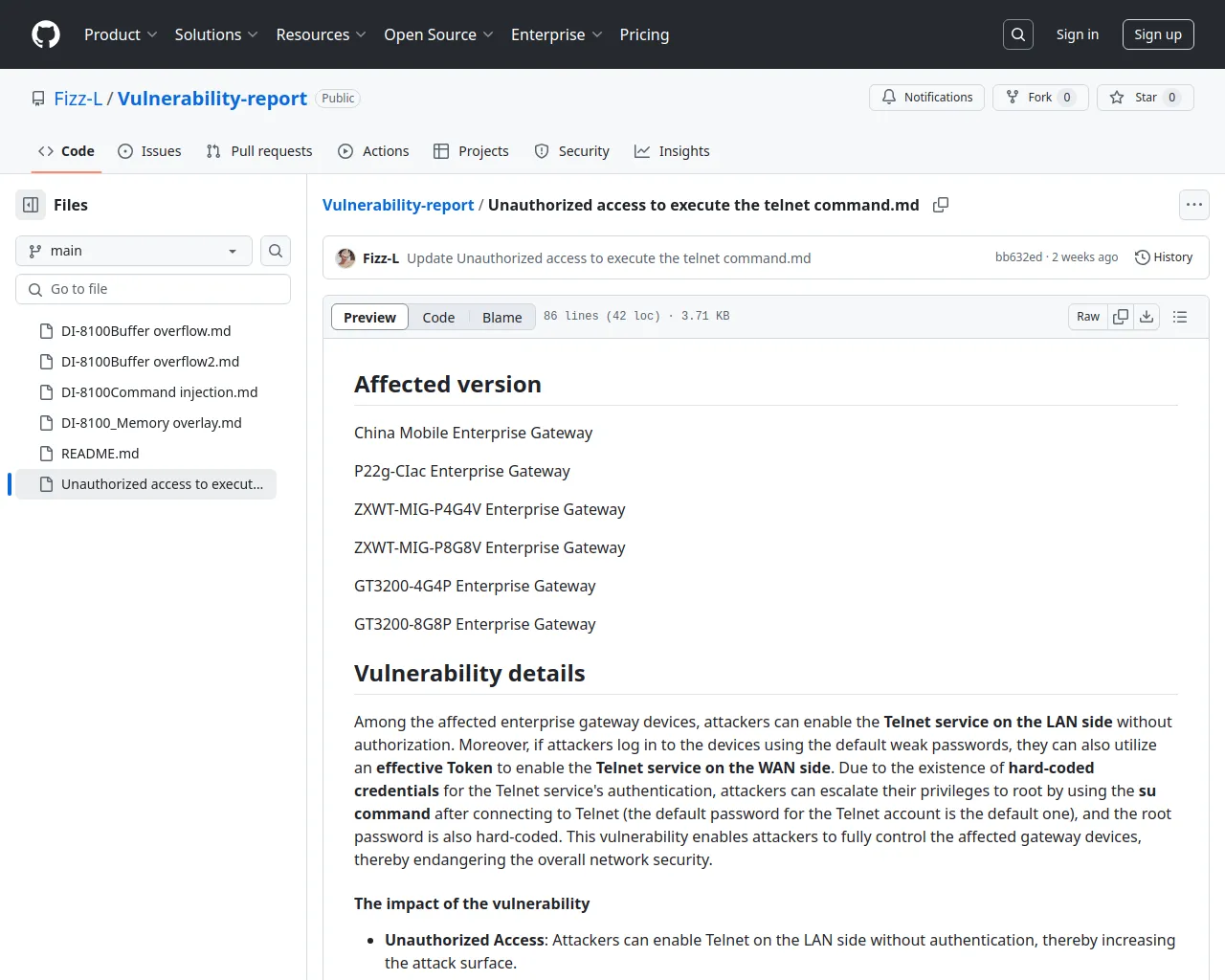
Task: Open the Actions tab
Action: [373, 151]
